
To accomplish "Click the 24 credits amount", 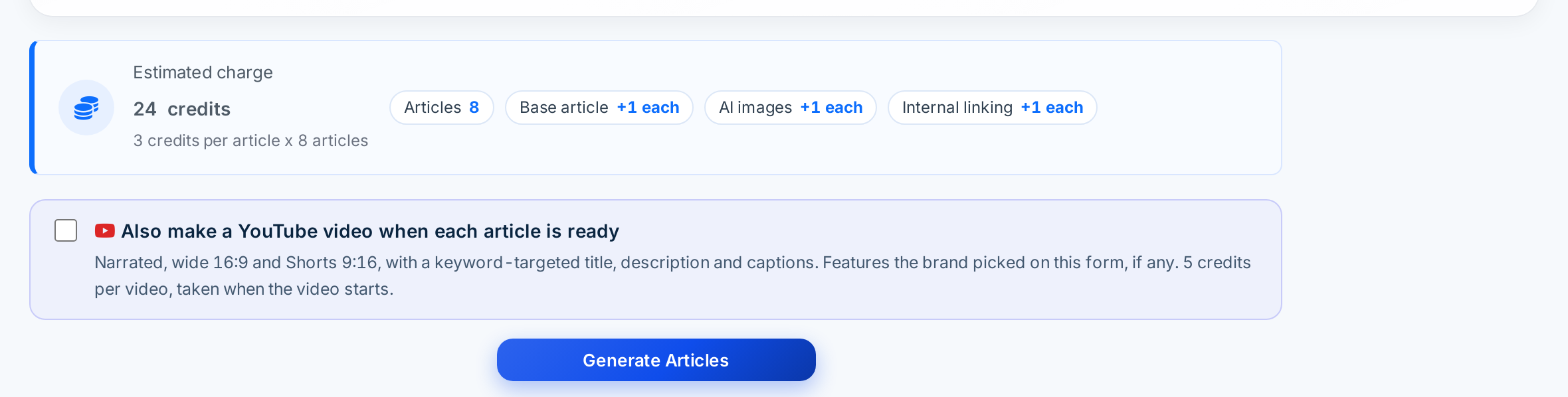I will click(x=182, y=109).
